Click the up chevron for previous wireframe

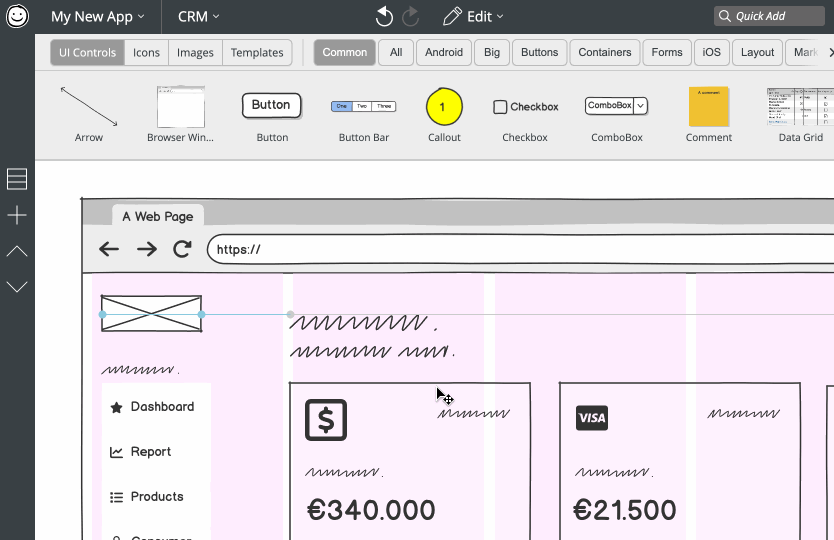click(17, 251)
